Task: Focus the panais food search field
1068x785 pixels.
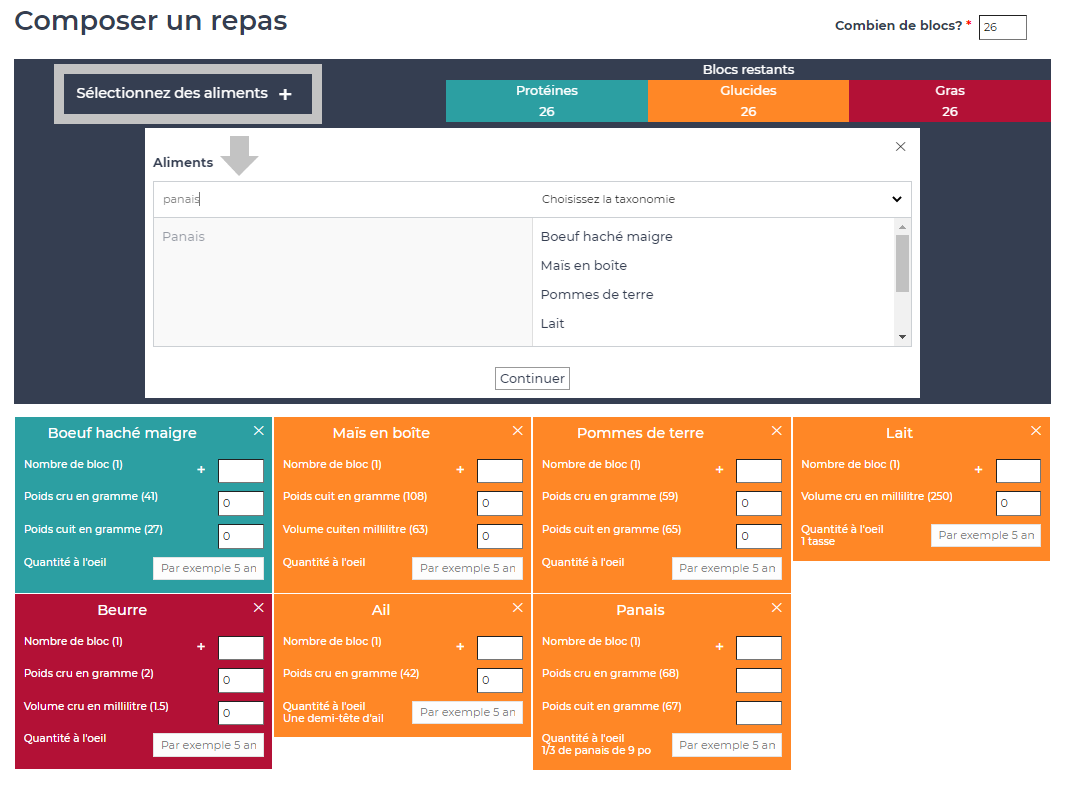Action: tap(340, 199)
